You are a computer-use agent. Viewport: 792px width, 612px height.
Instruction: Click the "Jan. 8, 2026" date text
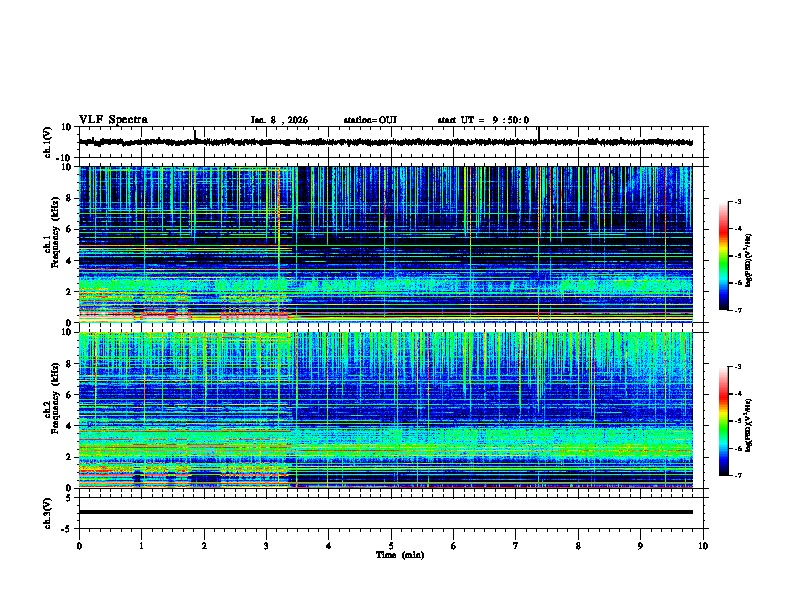click(x=279, y=120)
